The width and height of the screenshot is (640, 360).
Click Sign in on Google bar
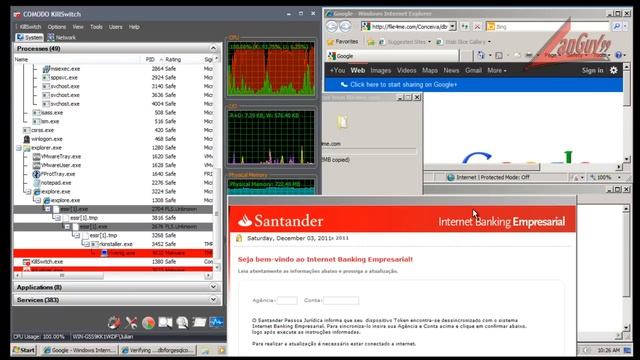(x=592, y=70)
